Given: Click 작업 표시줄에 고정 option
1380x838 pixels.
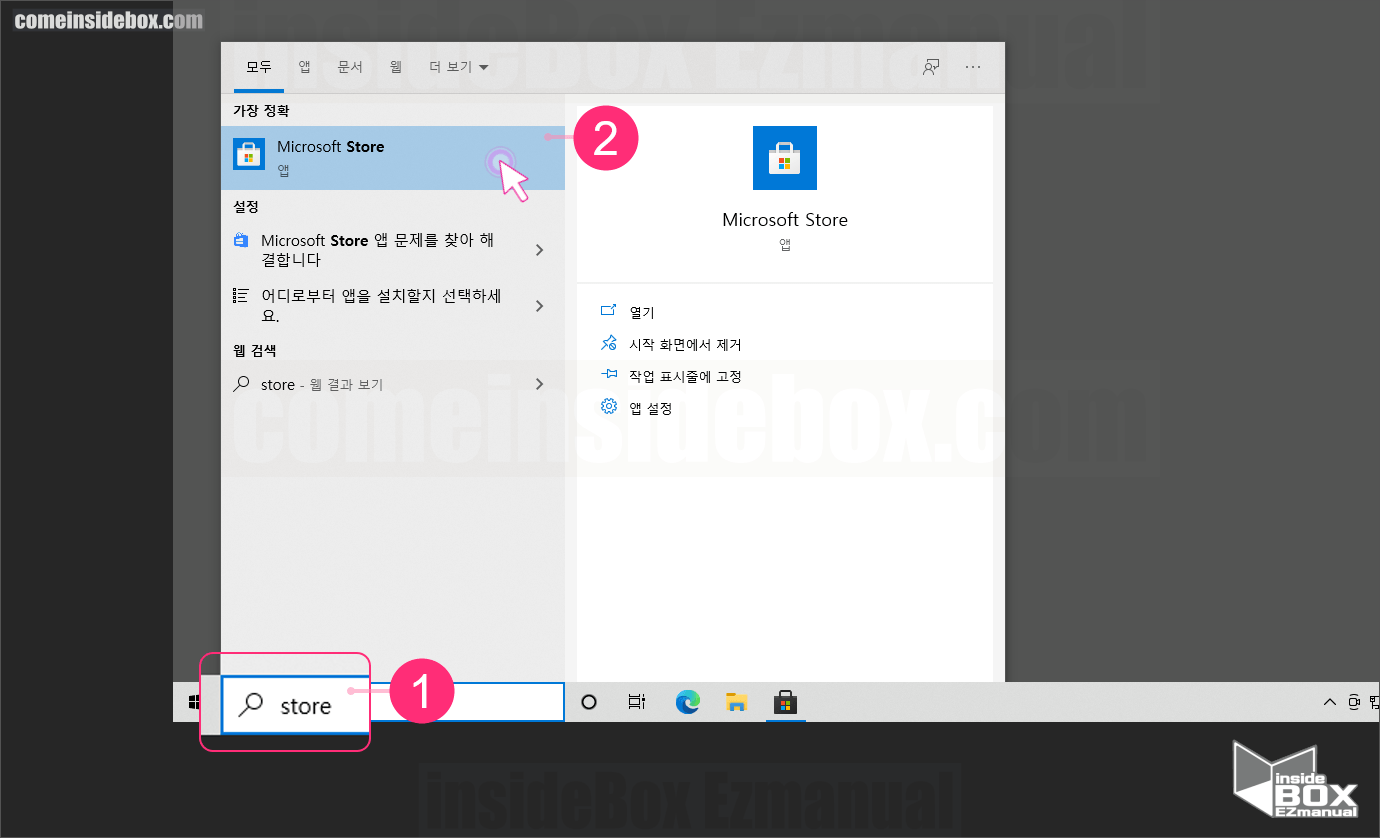Looking at the screenshot, I should coord(685,377).
